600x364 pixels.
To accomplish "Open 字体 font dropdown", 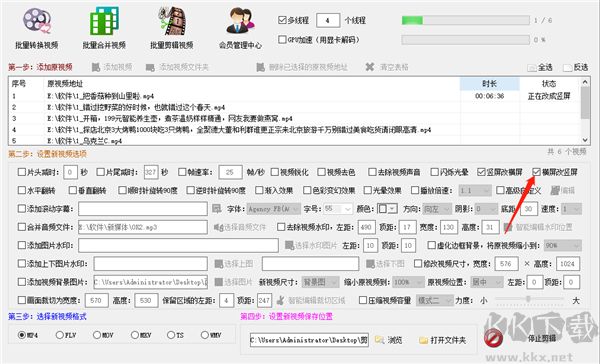I will pos(273,209).
